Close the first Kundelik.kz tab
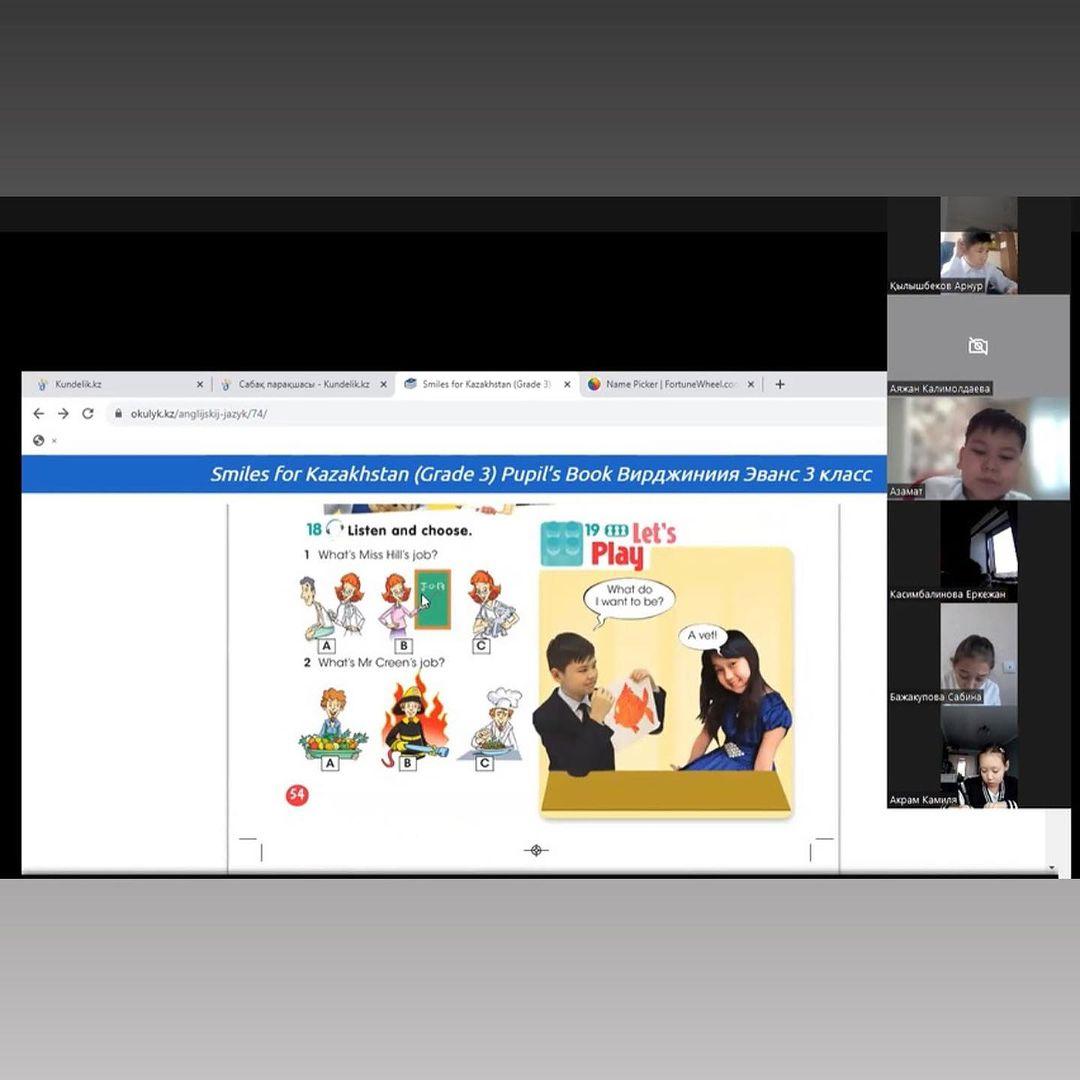The image size is (1080, 1080). pyautogui.click(x=200, y=384)
